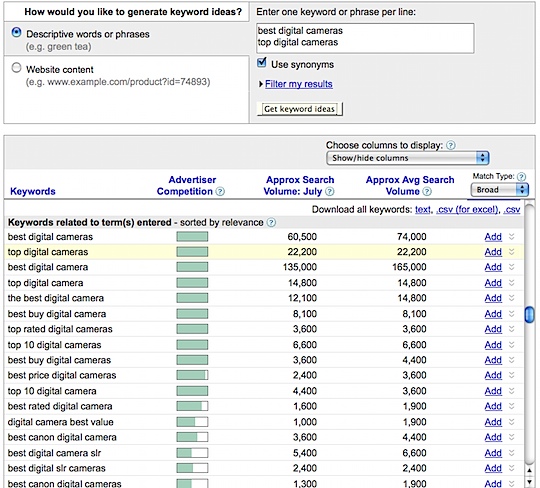This screenshot has height=488, width=540.
Task: Click help icon next to Match Type
Action: click(x=522, y=177)
